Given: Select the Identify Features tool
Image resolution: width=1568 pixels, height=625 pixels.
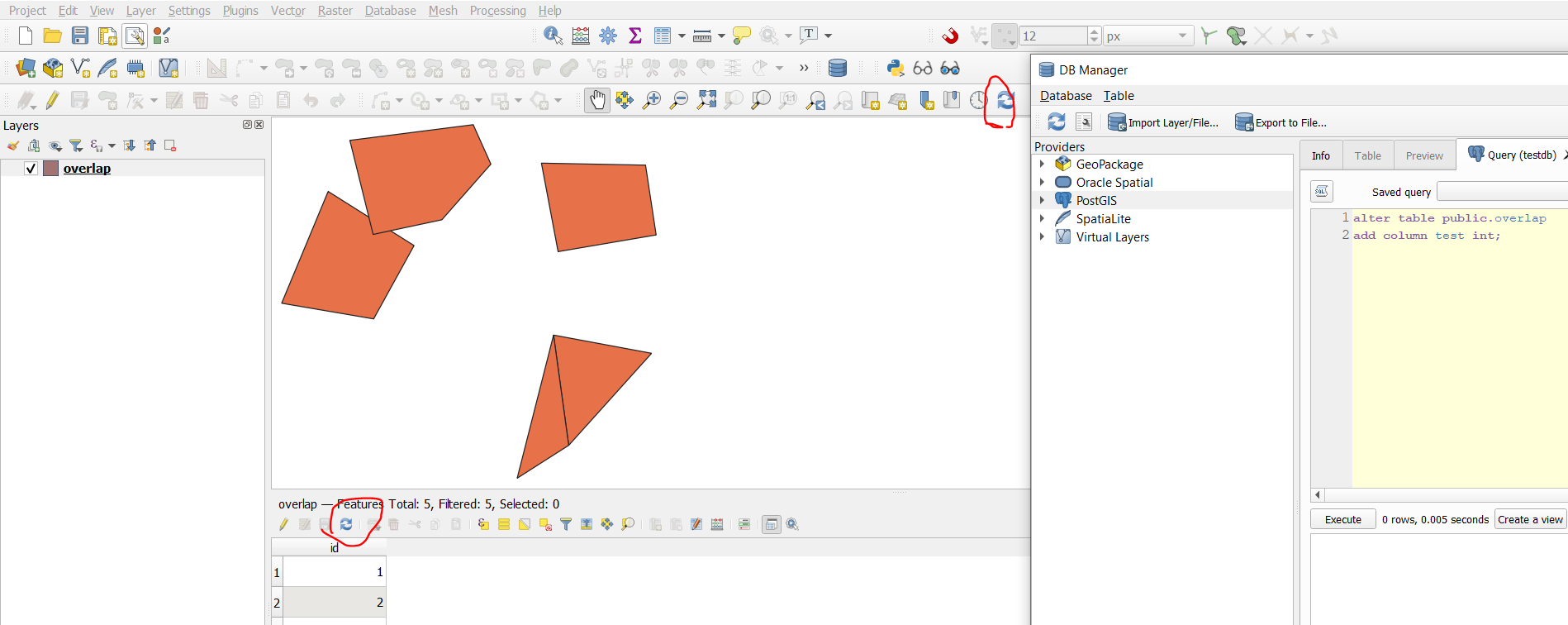Looking at the screenshot, I should click(x=554, y=36).
